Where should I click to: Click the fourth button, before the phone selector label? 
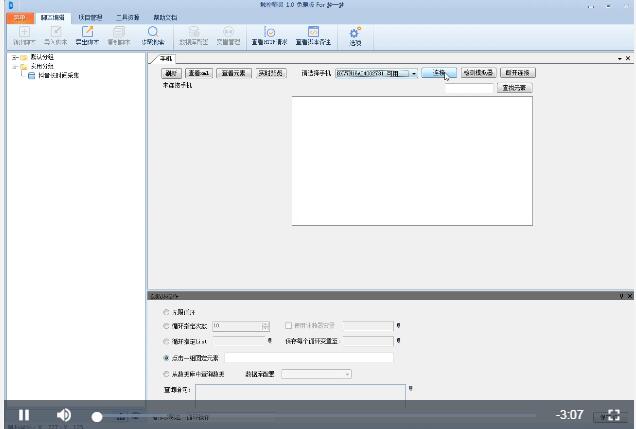pos(271,73)
